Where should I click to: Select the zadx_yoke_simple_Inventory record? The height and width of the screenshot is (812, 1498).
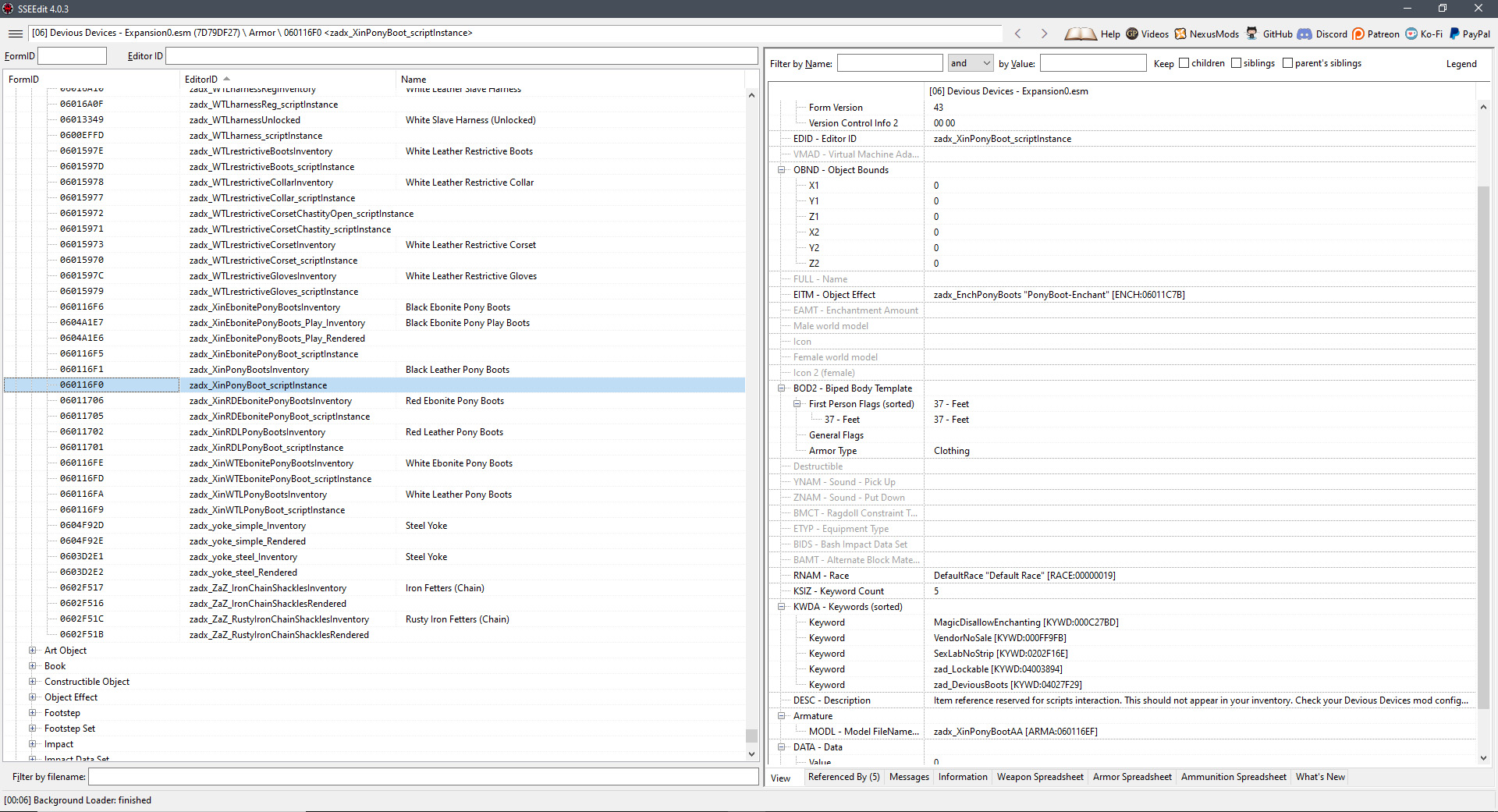[374, 526]
